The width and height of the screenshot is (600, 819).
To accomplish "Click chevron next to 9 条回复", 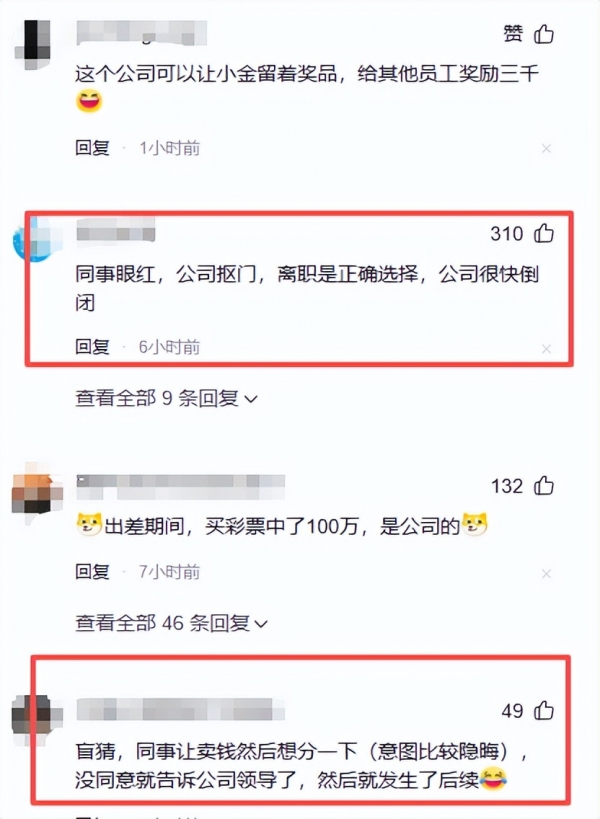I will pyautogui.click(x=251, y=400).
